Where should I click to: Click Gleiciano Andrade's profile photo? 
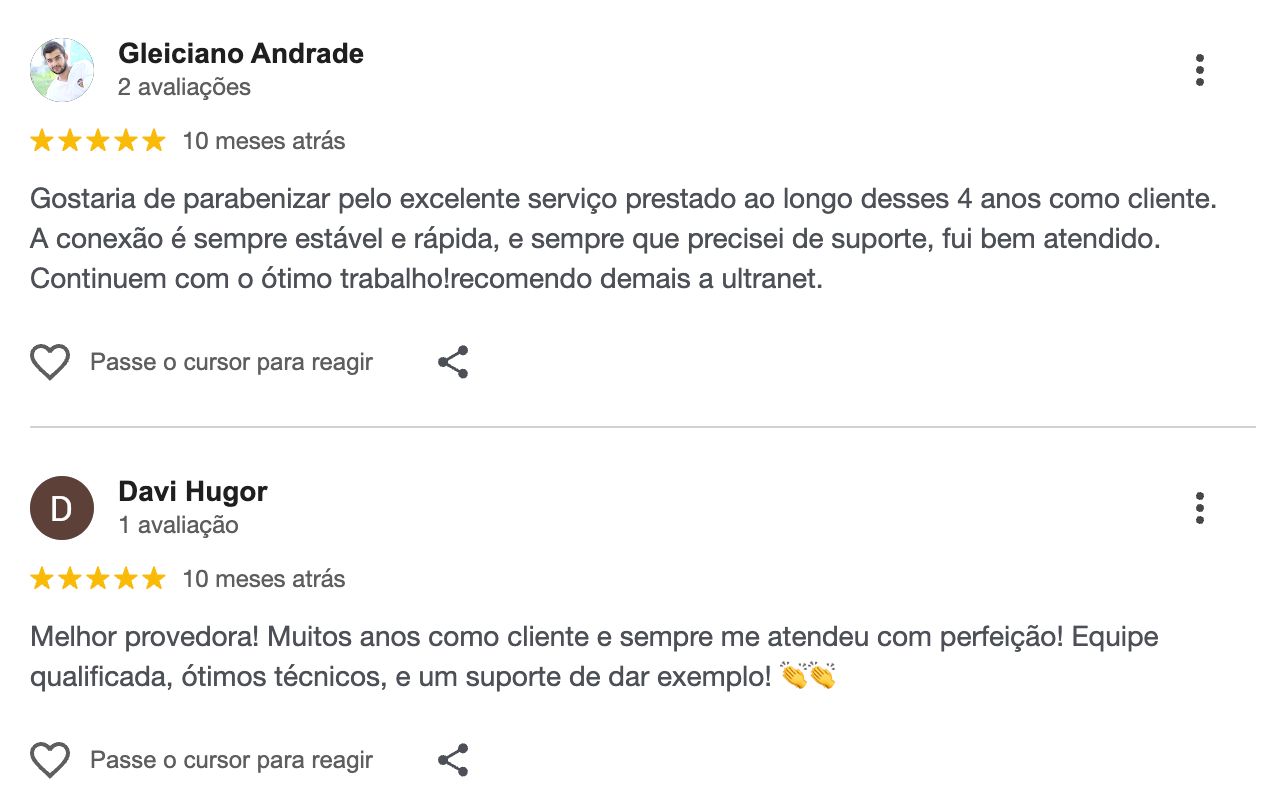coord(62,70)
